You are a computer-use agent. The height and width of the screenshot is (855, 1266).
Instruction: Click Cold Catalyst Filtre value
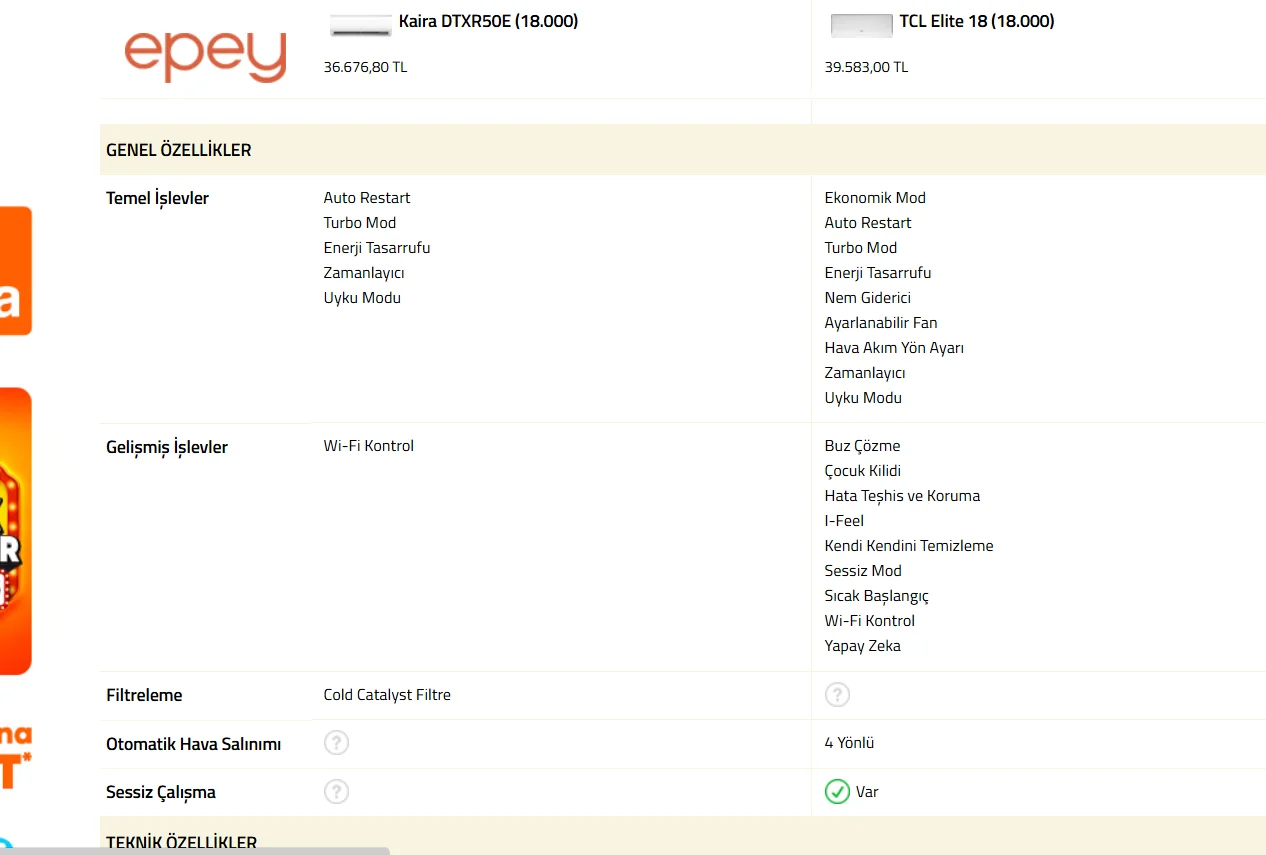pyautogui.click(x=387, y=695)
